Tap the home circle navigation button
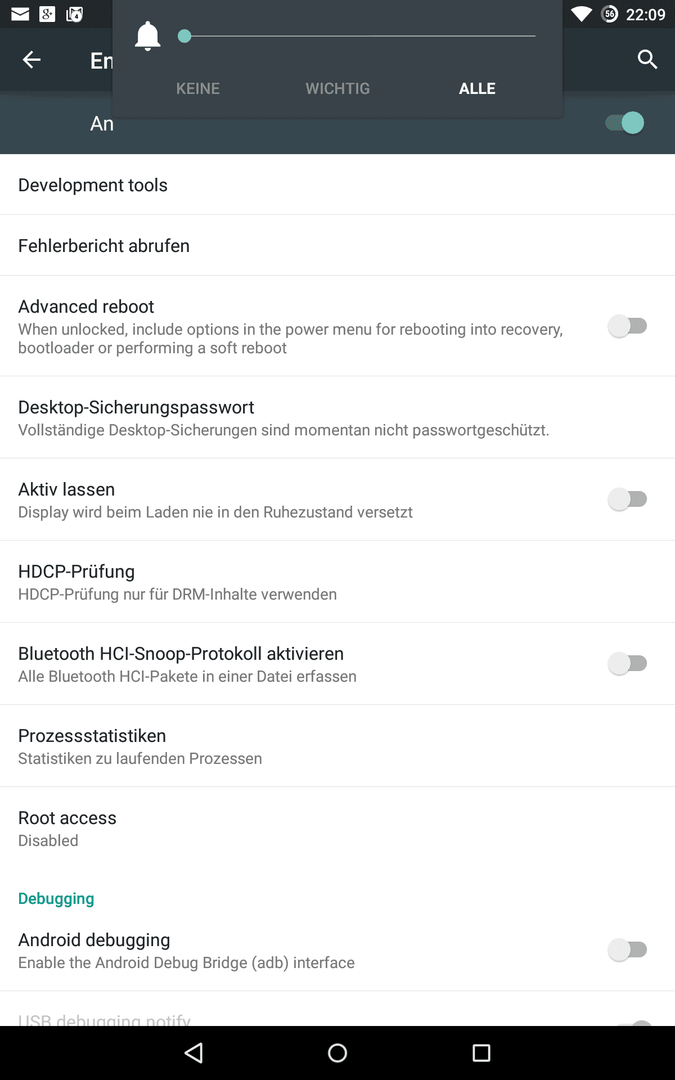The width and height of the screenshot is (675, 1080). (338, 1052)
